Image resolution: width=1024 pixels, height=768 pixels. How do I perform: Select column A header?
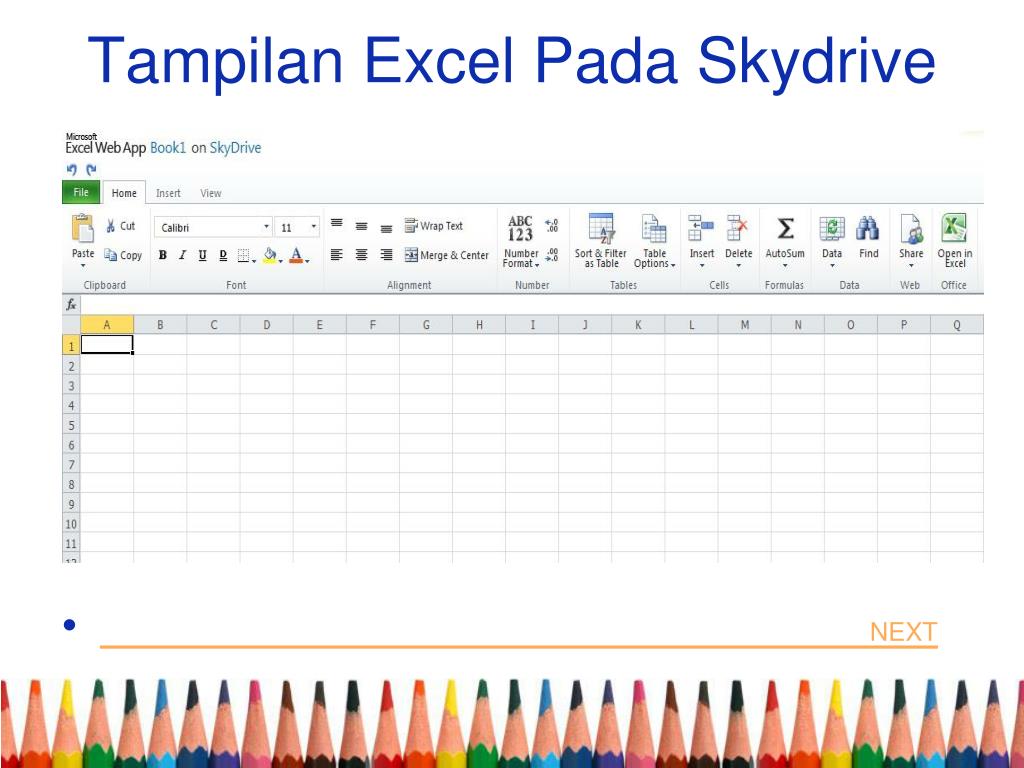click(107, 325)
